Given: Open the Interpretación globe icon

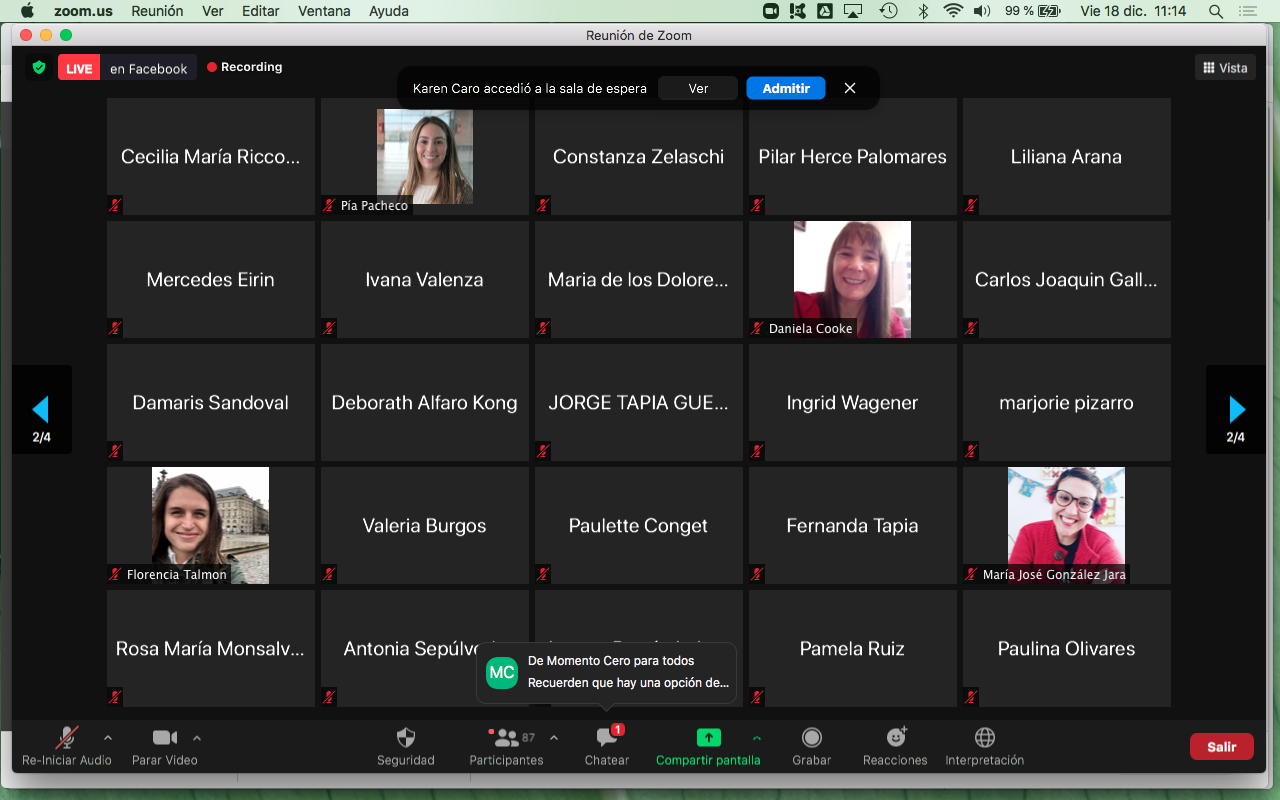Looking at the screenshot, I should click(x=984, y=738).
